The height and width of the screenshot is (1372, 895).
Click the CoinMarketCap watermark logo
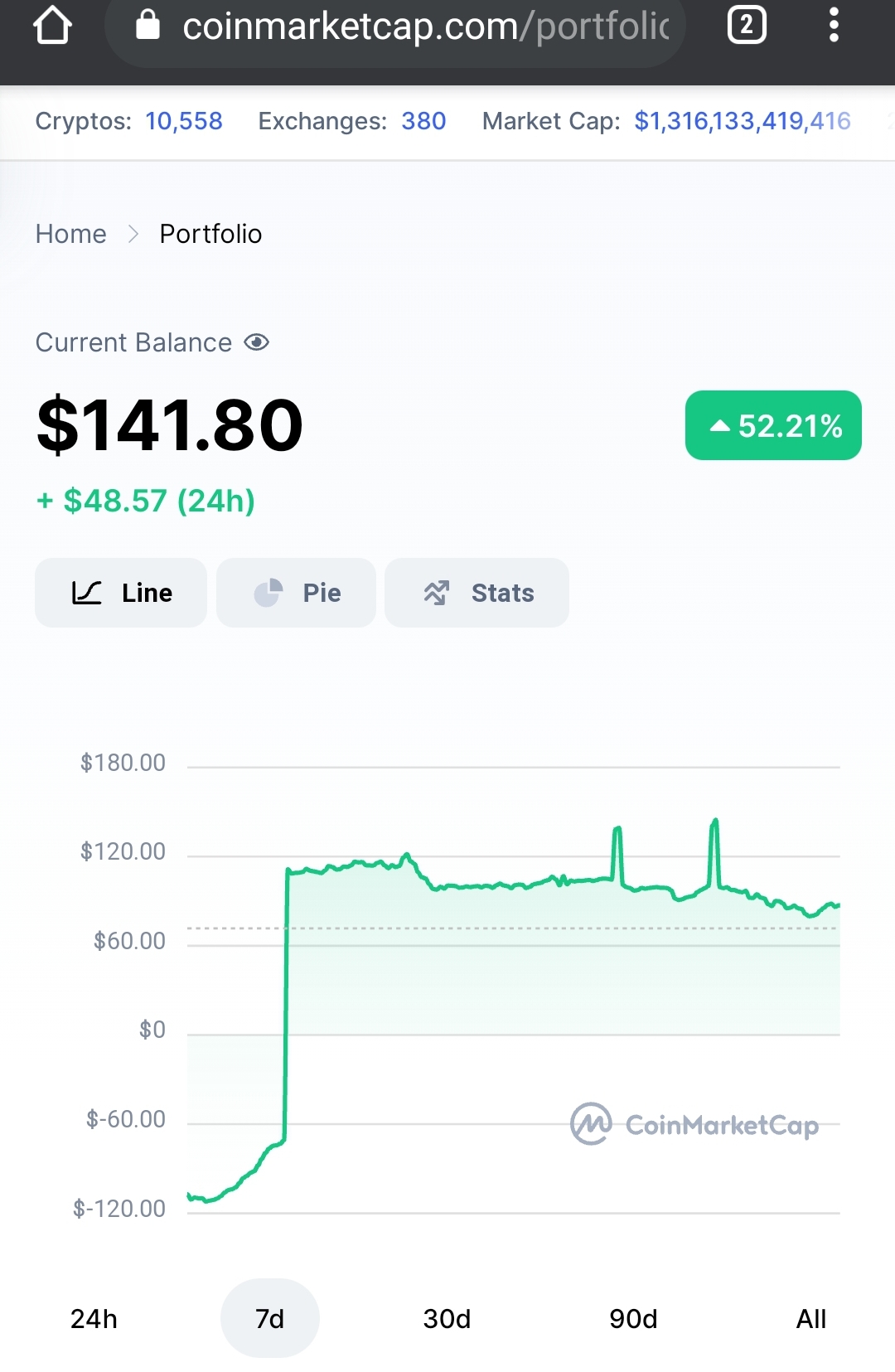point(694,1124)
